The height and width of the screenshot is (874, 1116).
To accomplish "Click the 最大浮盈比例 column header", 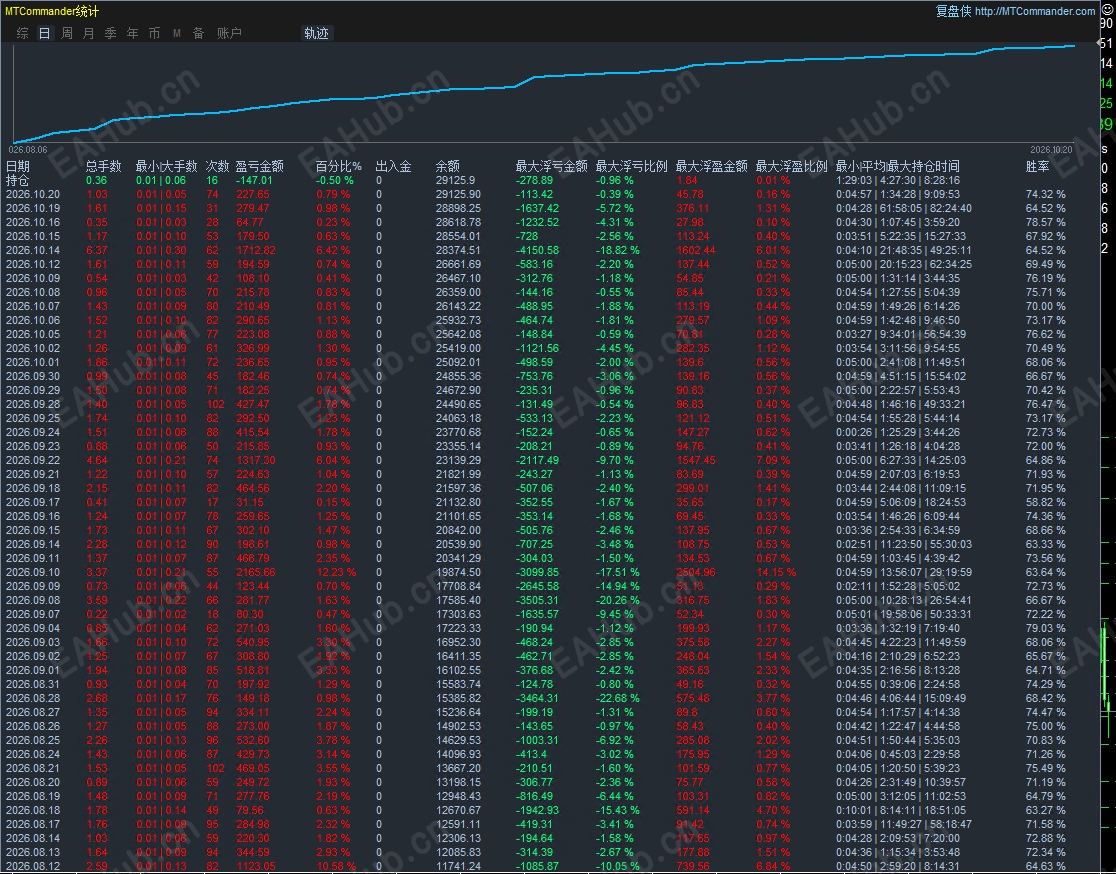I will 791,167.
